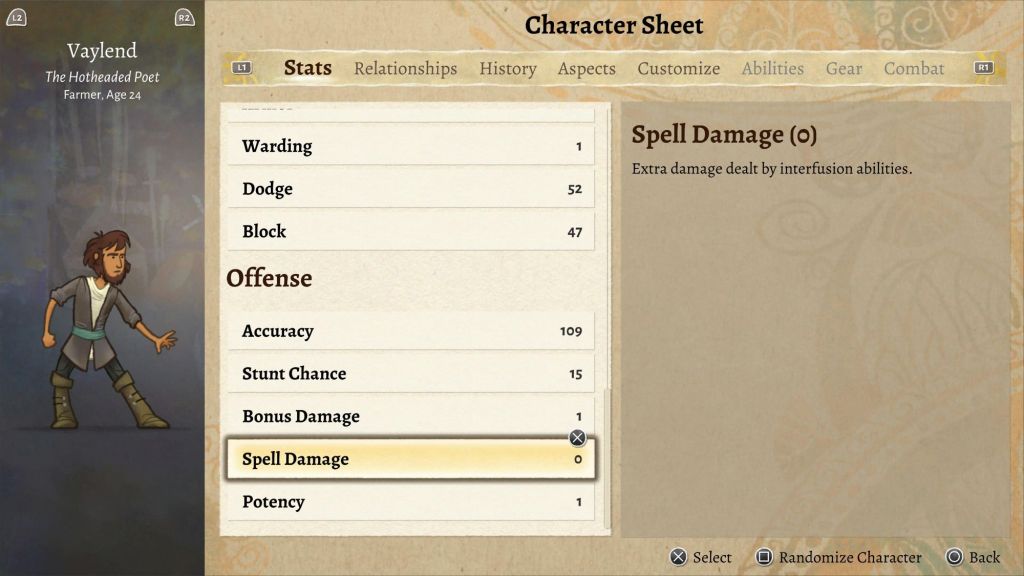Click the cross icon on Spell Damage row
1024x576 pixels.
(577, 438)
